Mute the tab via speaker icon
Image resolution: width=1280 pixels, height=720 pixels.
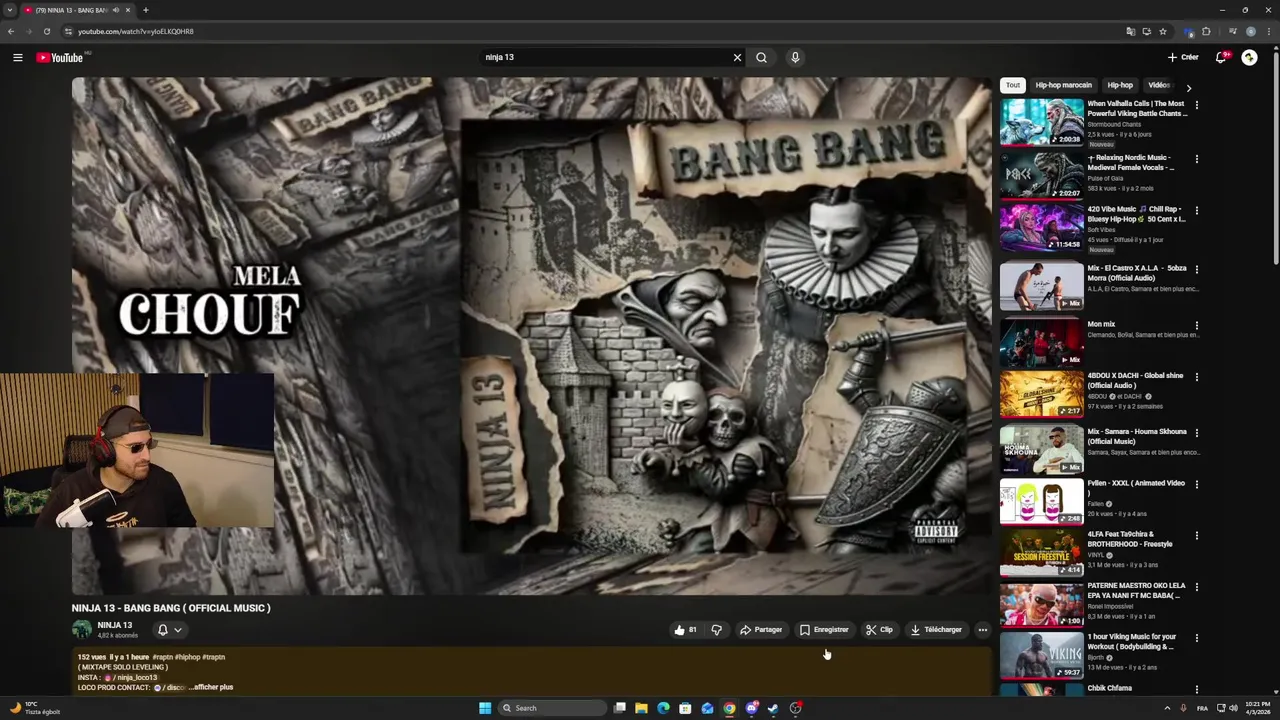pos(116,10)
